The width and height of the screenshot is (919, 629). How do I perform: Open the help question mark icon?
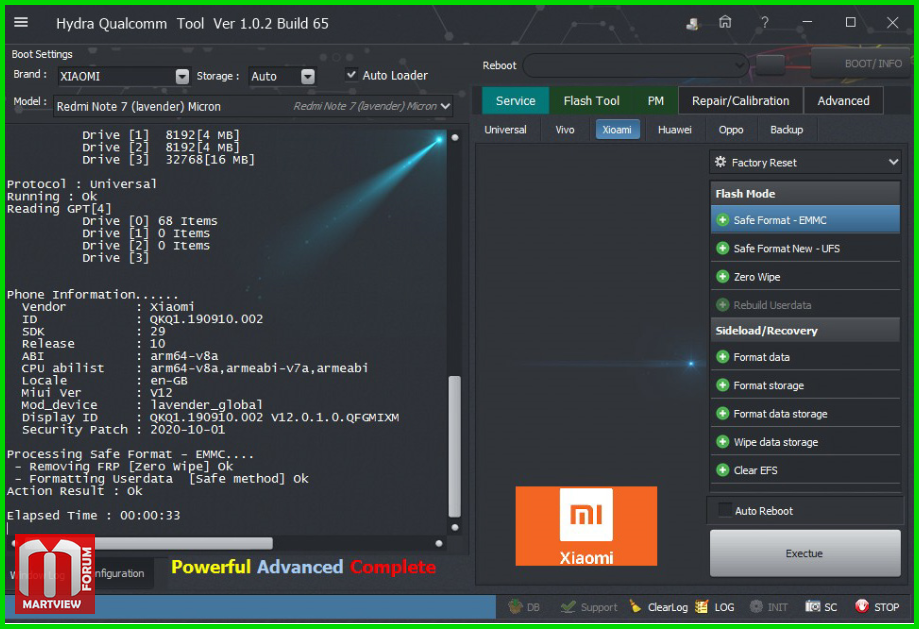[765, 23]
